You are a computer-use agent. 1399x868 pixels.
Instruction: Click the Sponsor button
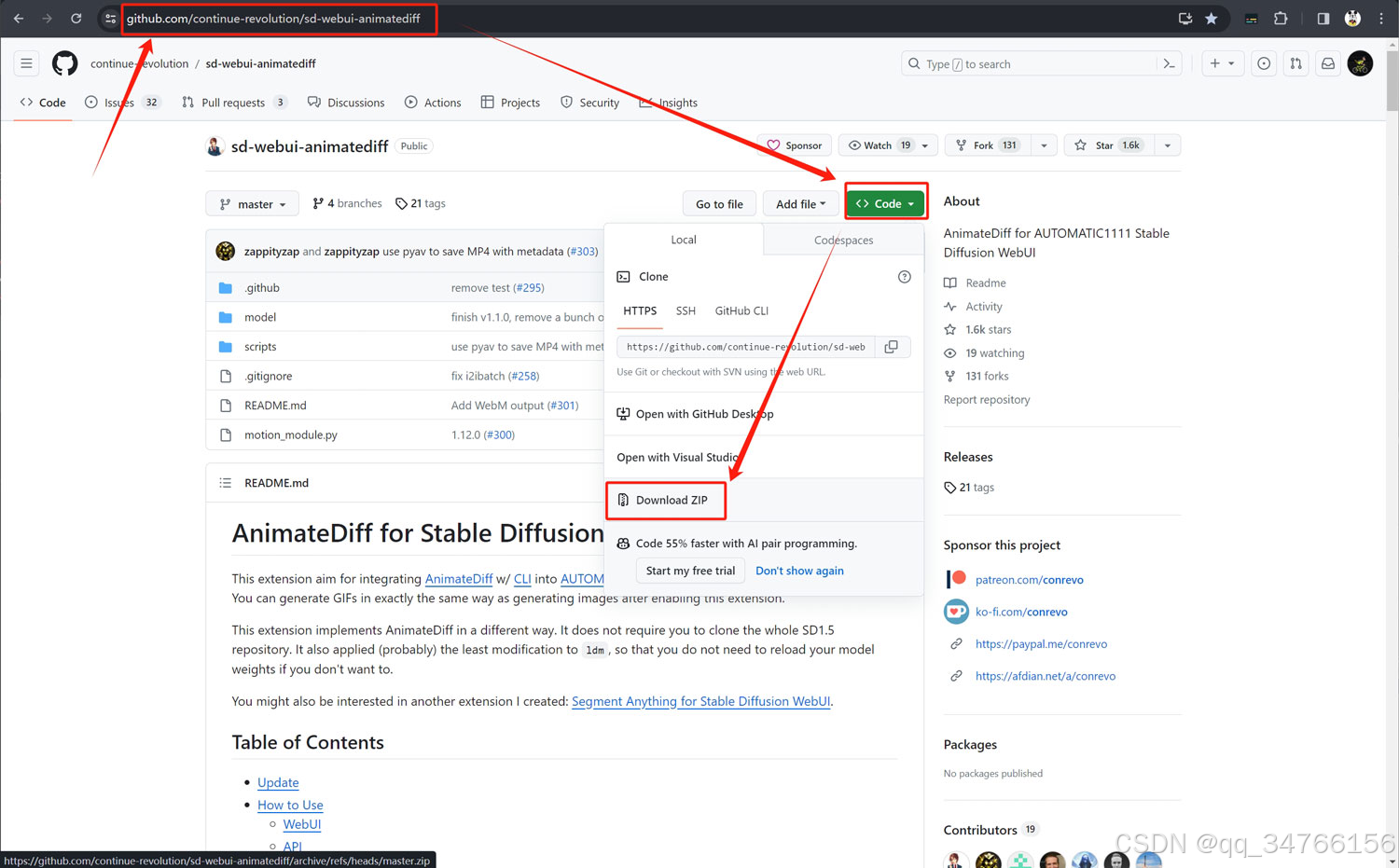pos(795,145)
